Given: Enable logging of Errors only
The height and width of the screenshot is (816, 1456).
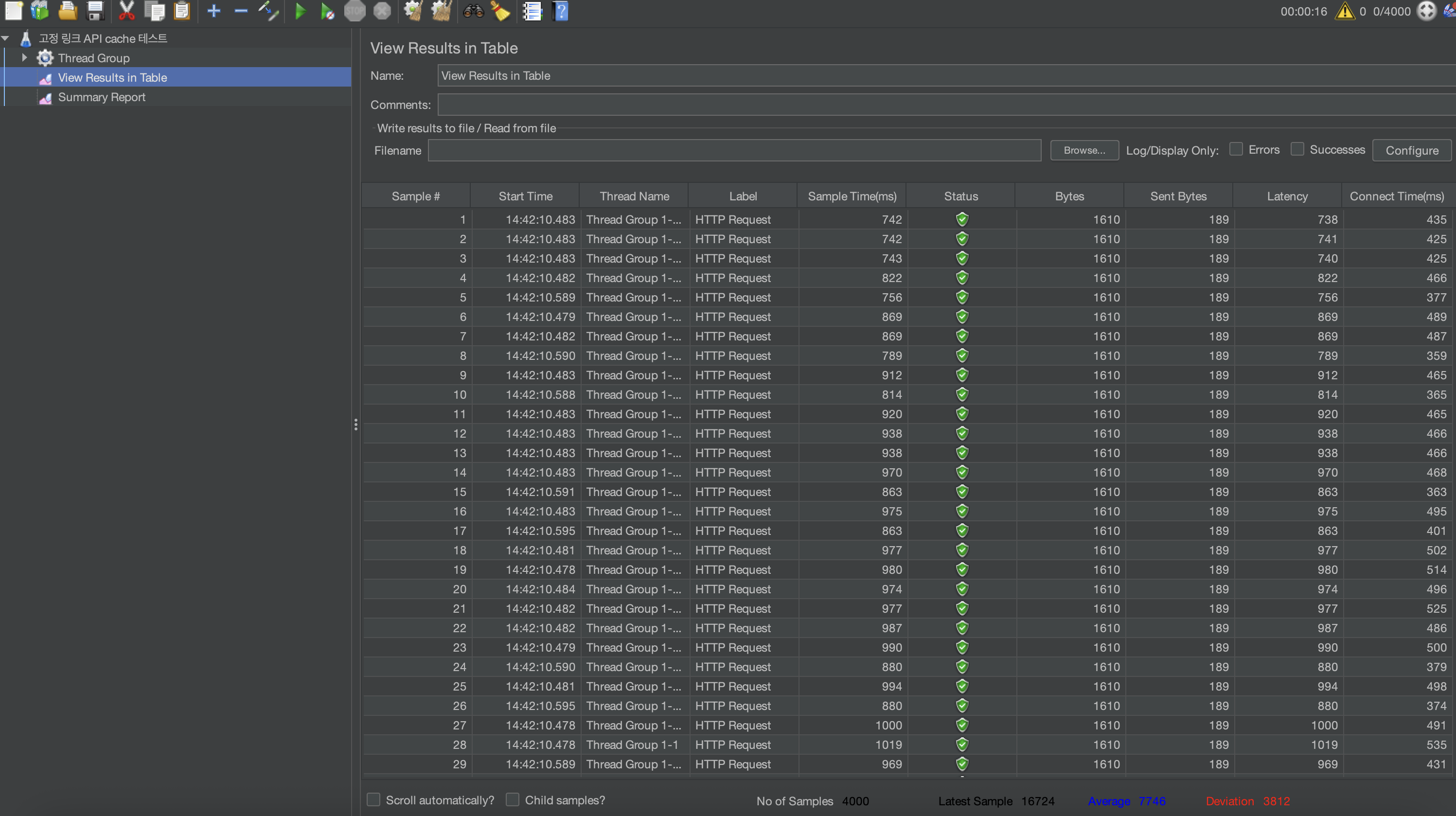Looking at the screenshot, I should (1236, 149).
